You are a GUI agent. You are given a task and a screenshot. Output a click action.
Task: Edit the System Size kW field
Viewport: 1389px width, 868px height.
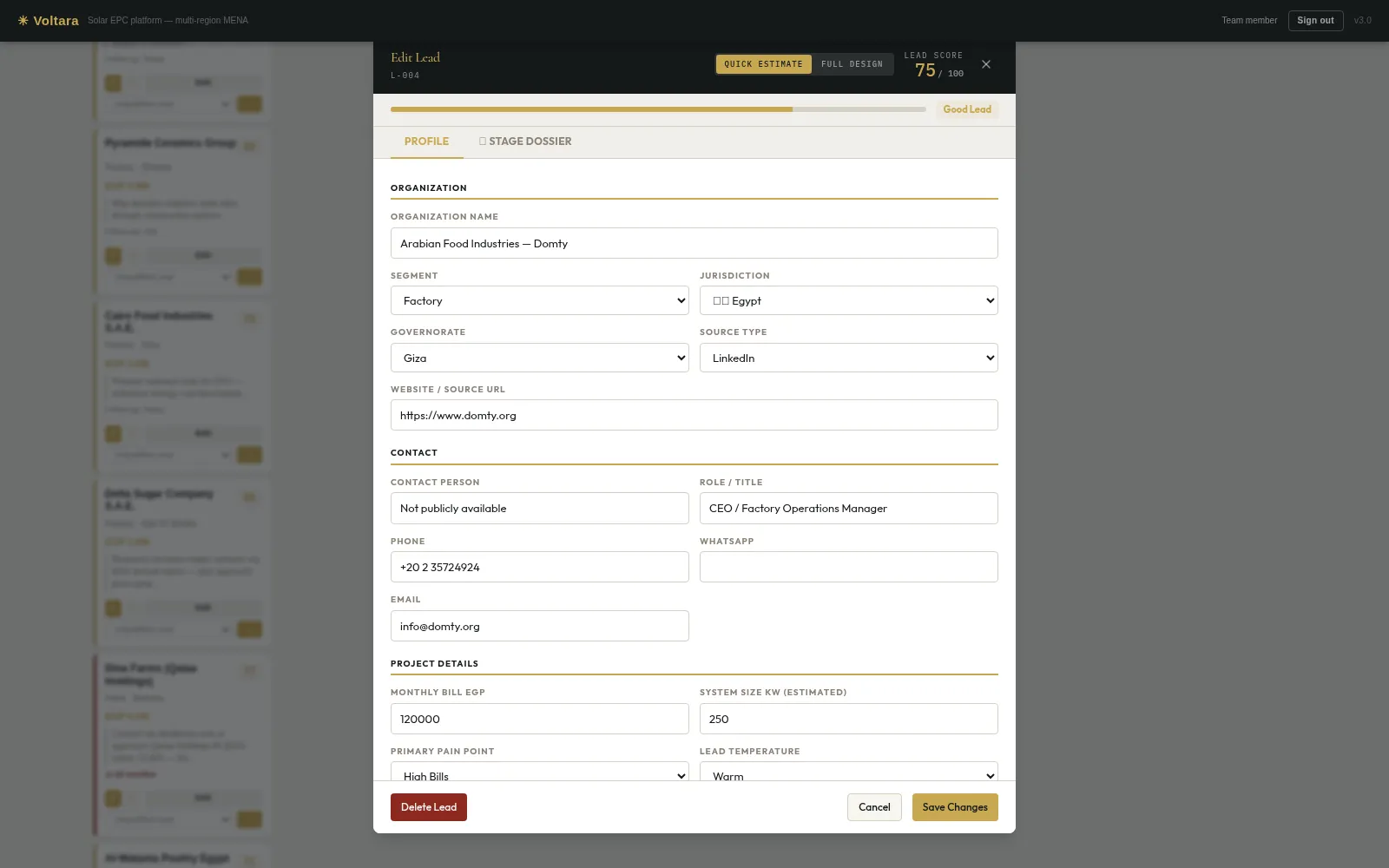[849, 719]
